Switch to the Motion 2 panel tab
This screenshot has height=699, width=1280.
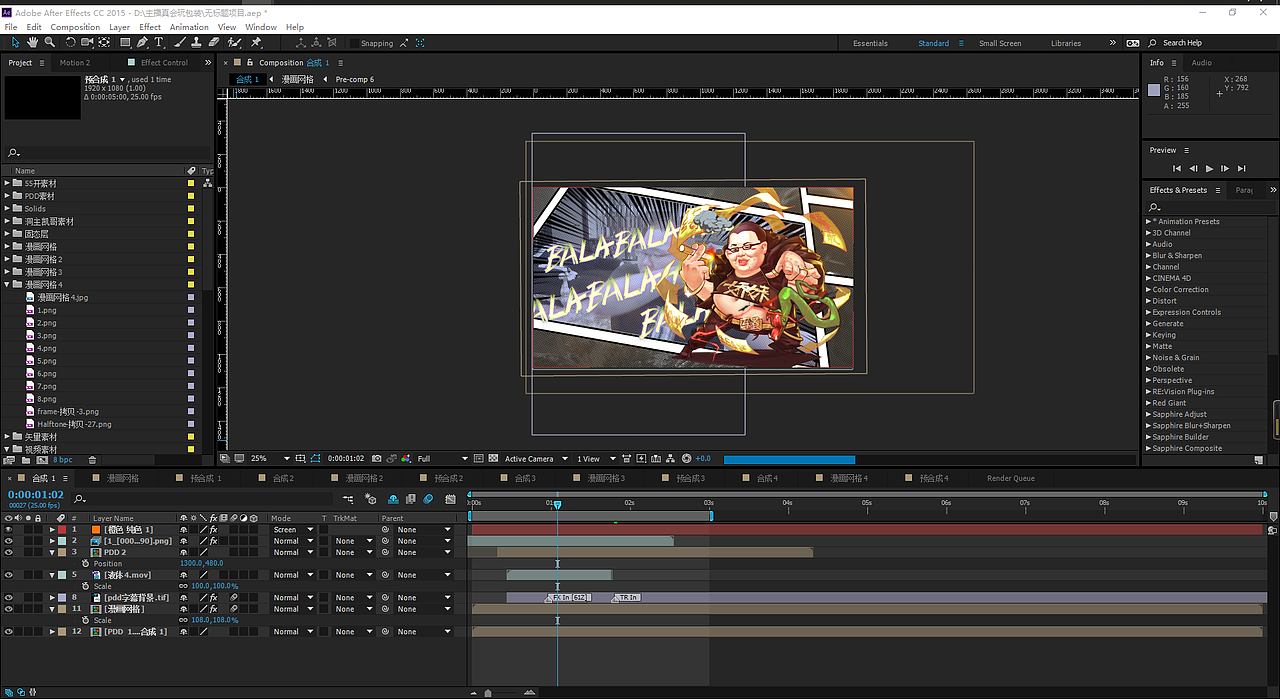coord(74,62)
